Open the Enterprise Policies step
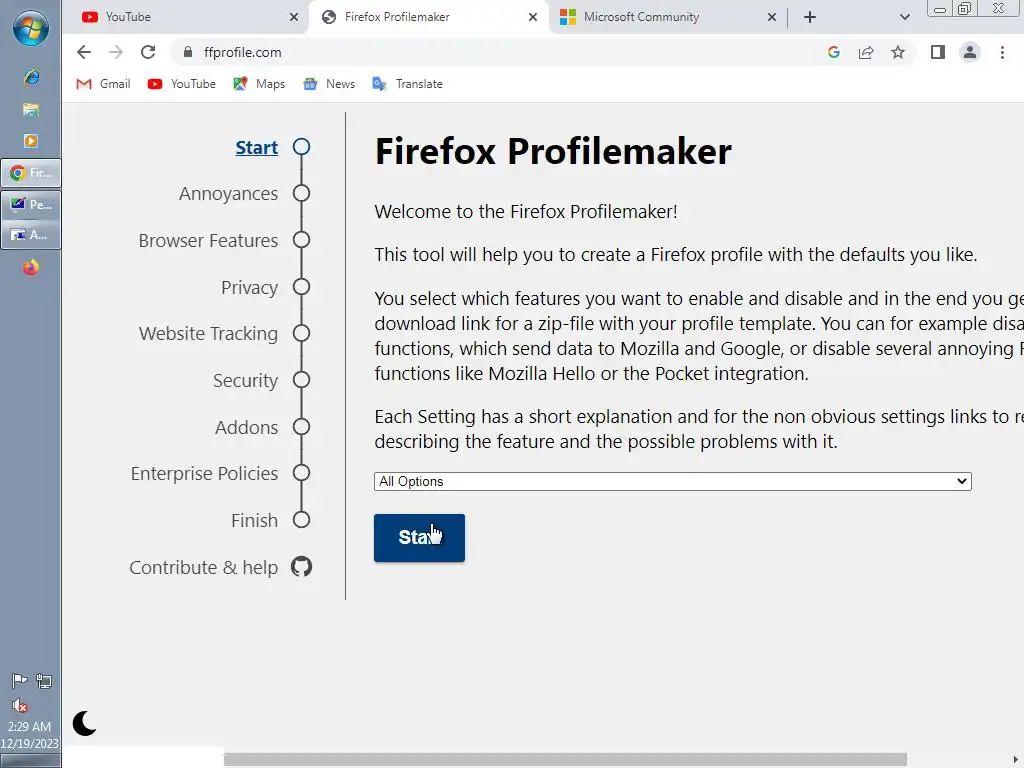Viewport: 1024px width, 768px height. coord(204,473)
